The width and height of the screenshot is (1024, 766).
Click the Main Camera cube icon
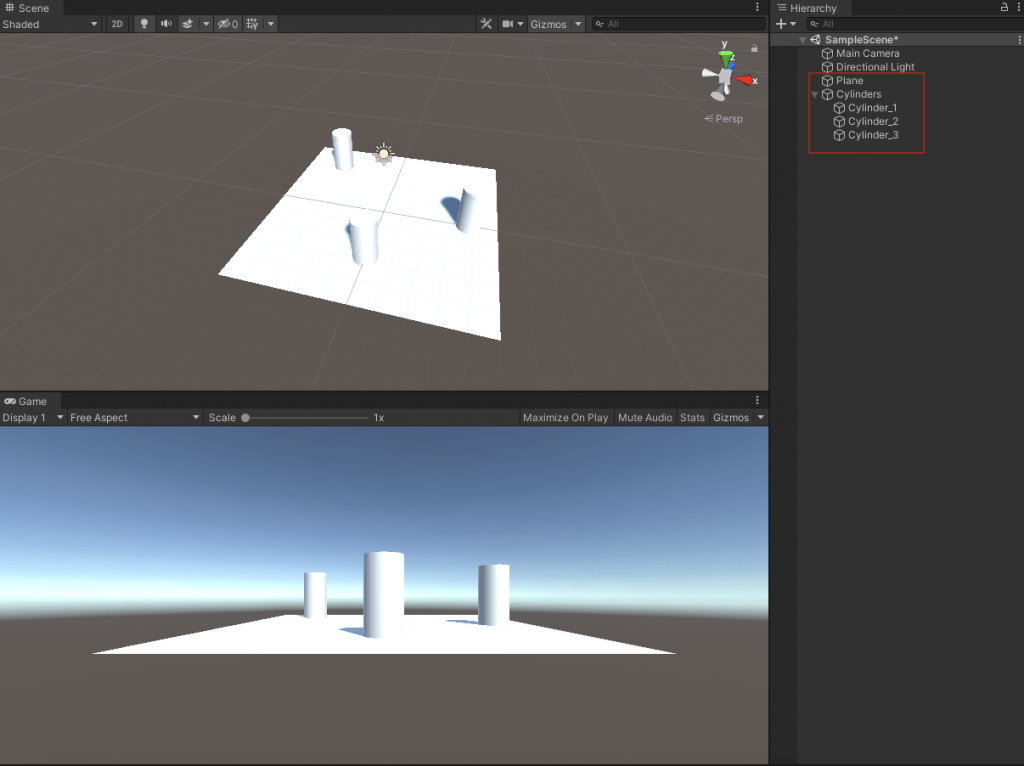click(x=827, y=54)
